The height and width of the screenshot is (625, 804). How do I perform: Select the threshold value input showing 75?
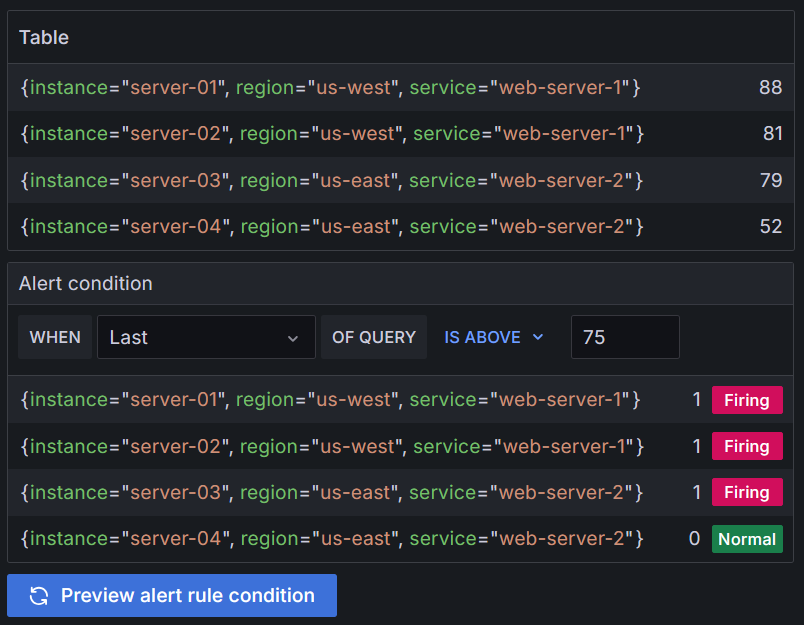click(625, 337)
